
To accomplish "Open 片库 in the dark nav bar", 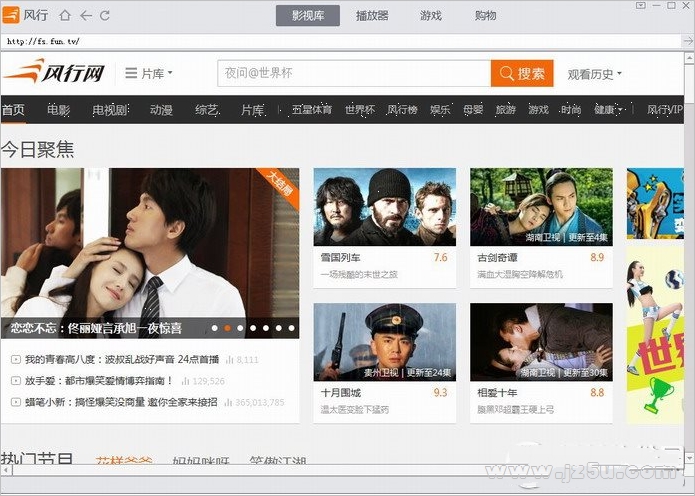I will coord(253,109).
